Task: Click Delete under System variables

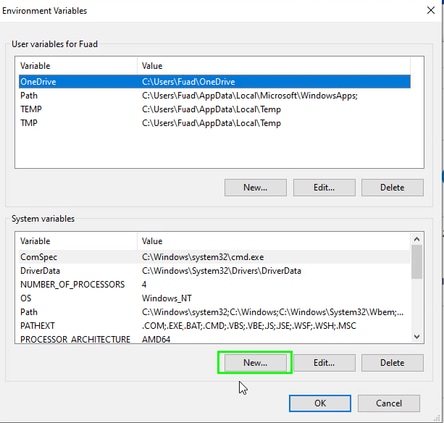Action: click(x=392, y=362)
